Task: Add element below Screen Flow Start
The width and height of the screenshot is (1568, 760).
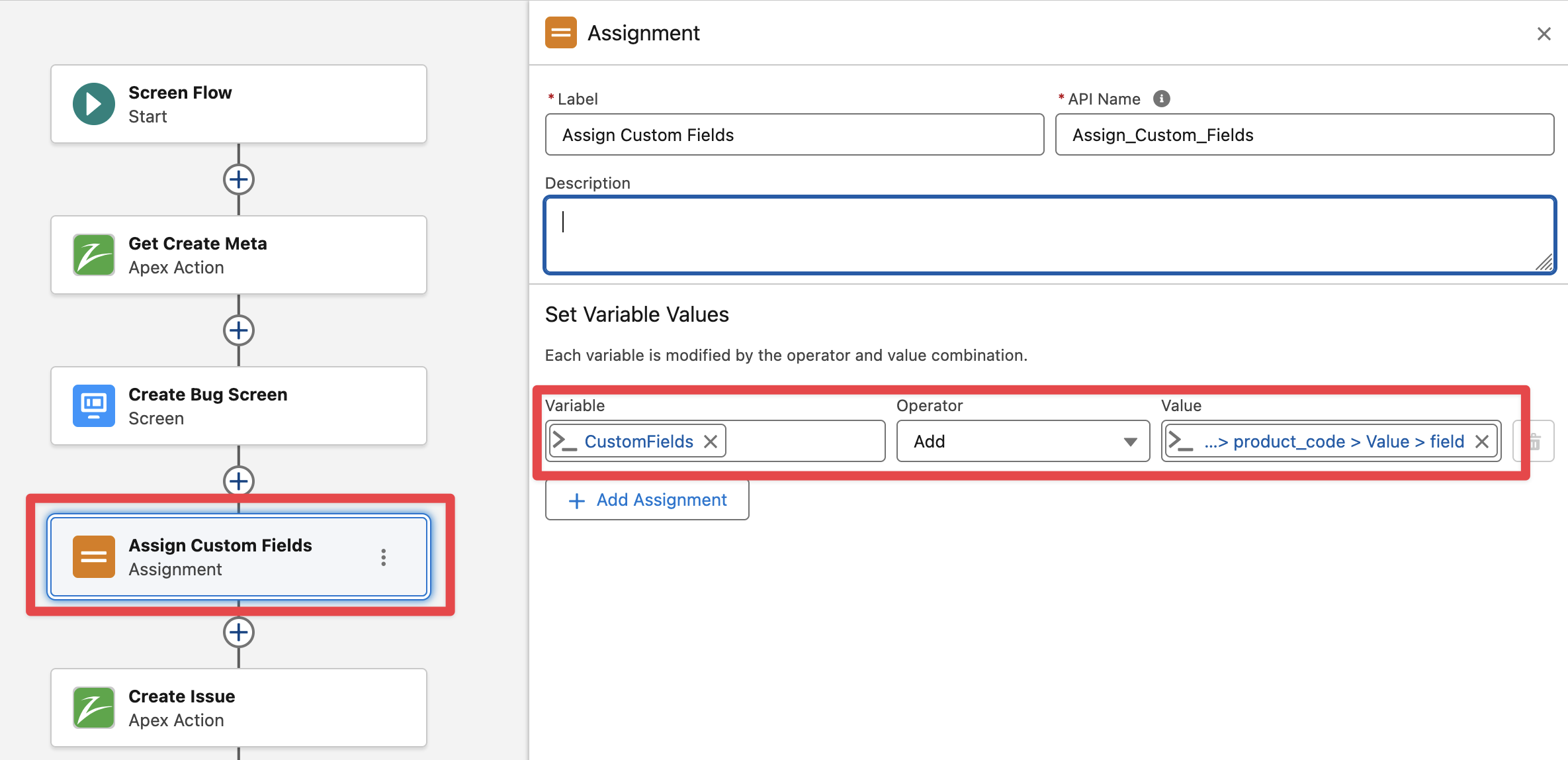Action: point(239,179)
